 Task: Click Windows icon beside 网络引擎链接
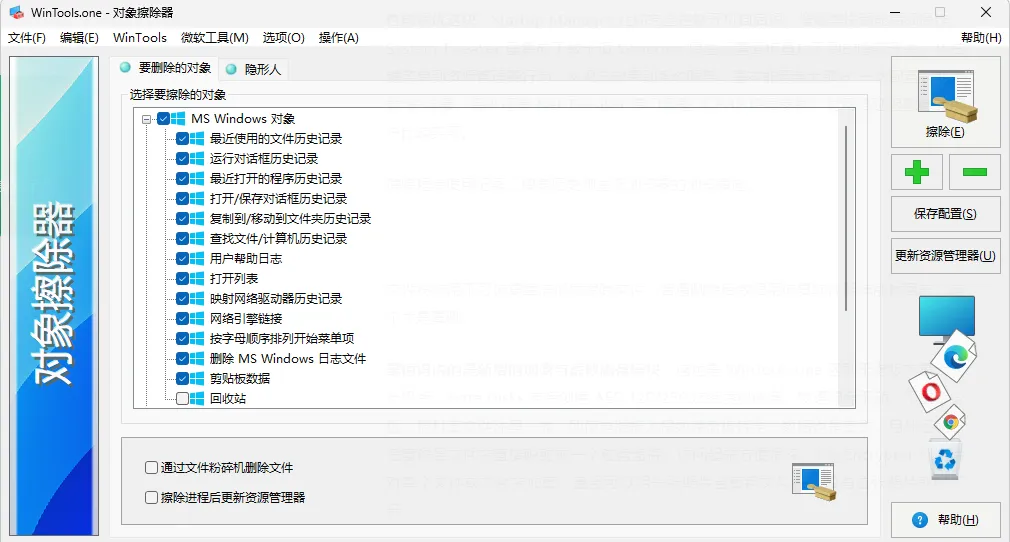click(196, 318)
